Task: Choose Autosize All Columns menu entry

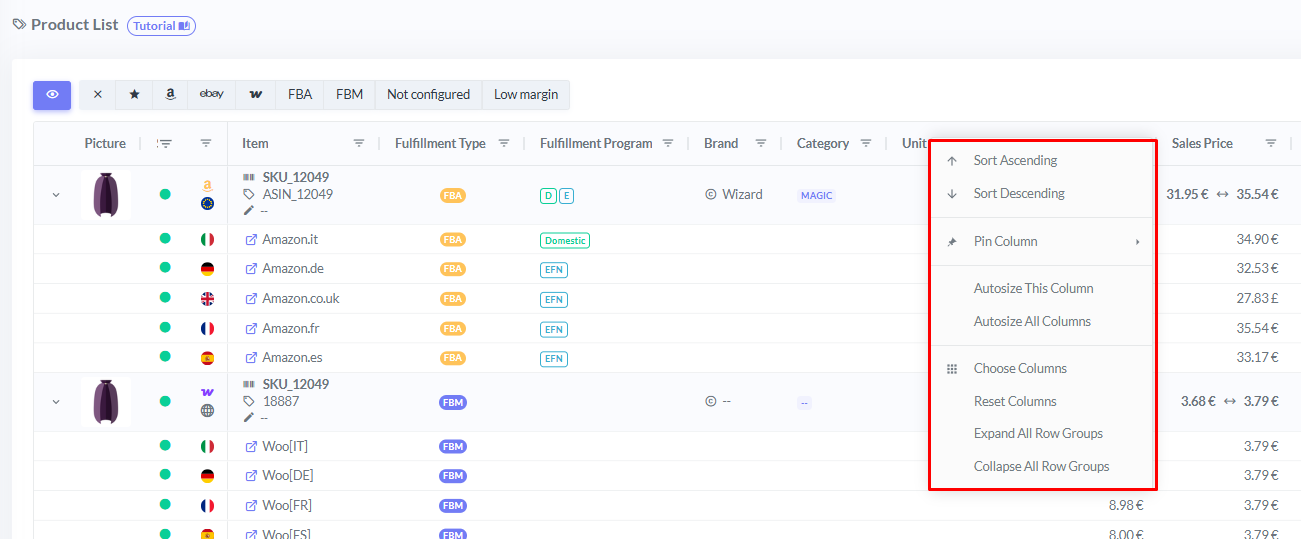Action: [x=1032, y=322]
